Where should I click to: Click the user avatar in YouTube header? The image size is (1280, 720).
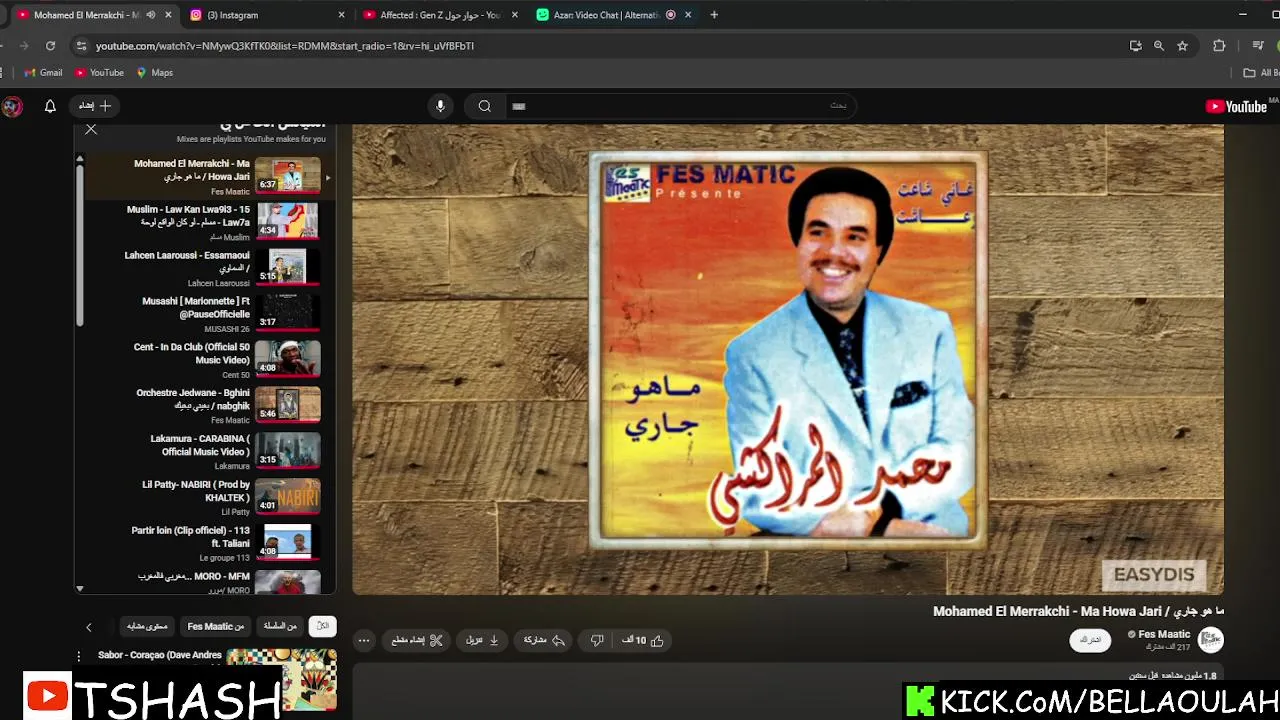[12, 106]
